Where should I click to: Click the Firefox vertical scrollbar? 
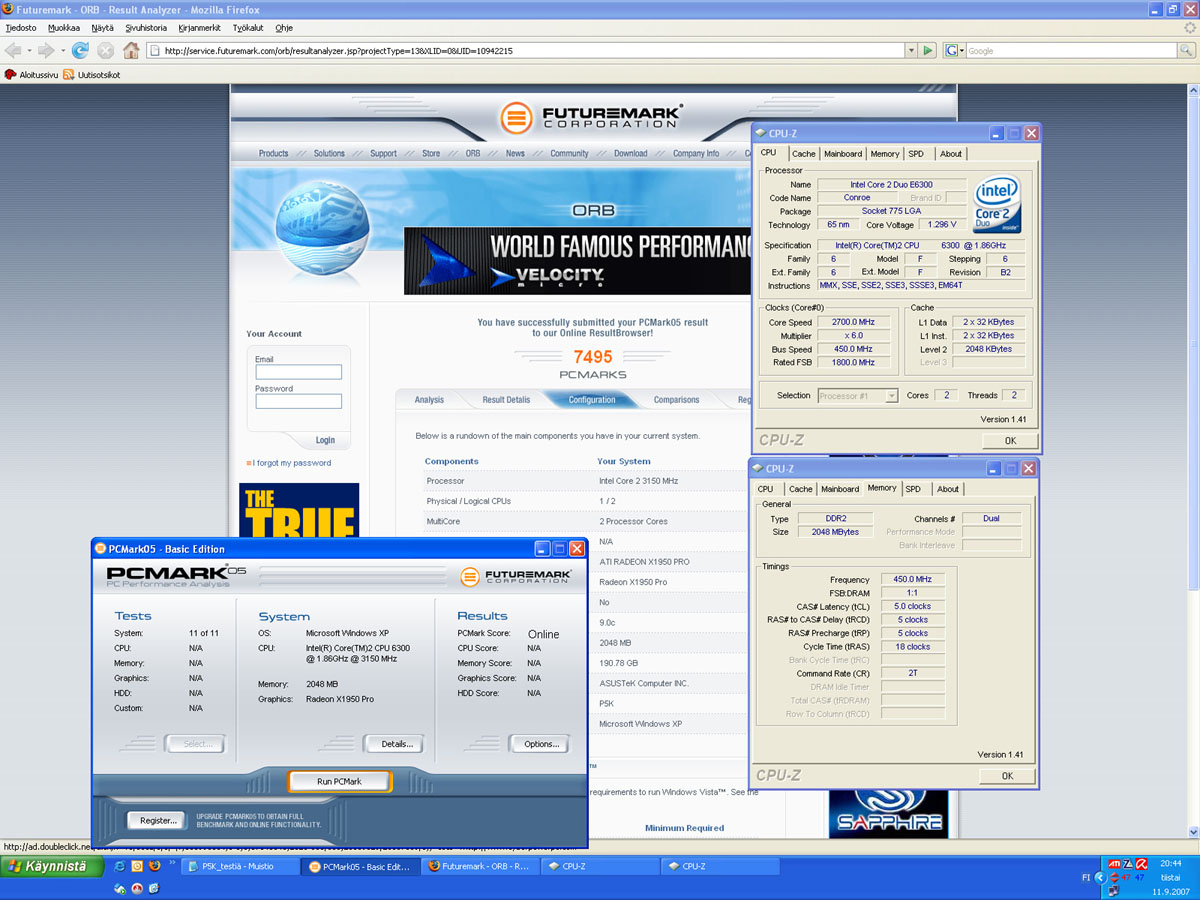1193,460
